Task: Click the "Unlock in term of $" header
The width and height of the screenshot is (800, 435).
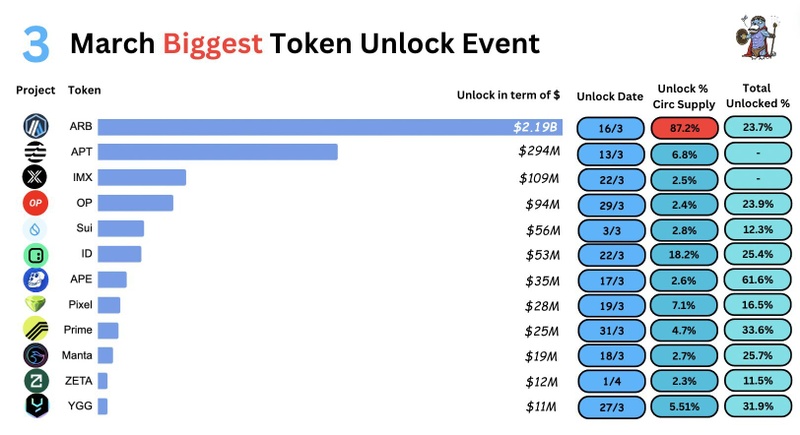Action: tap(508, 95)
